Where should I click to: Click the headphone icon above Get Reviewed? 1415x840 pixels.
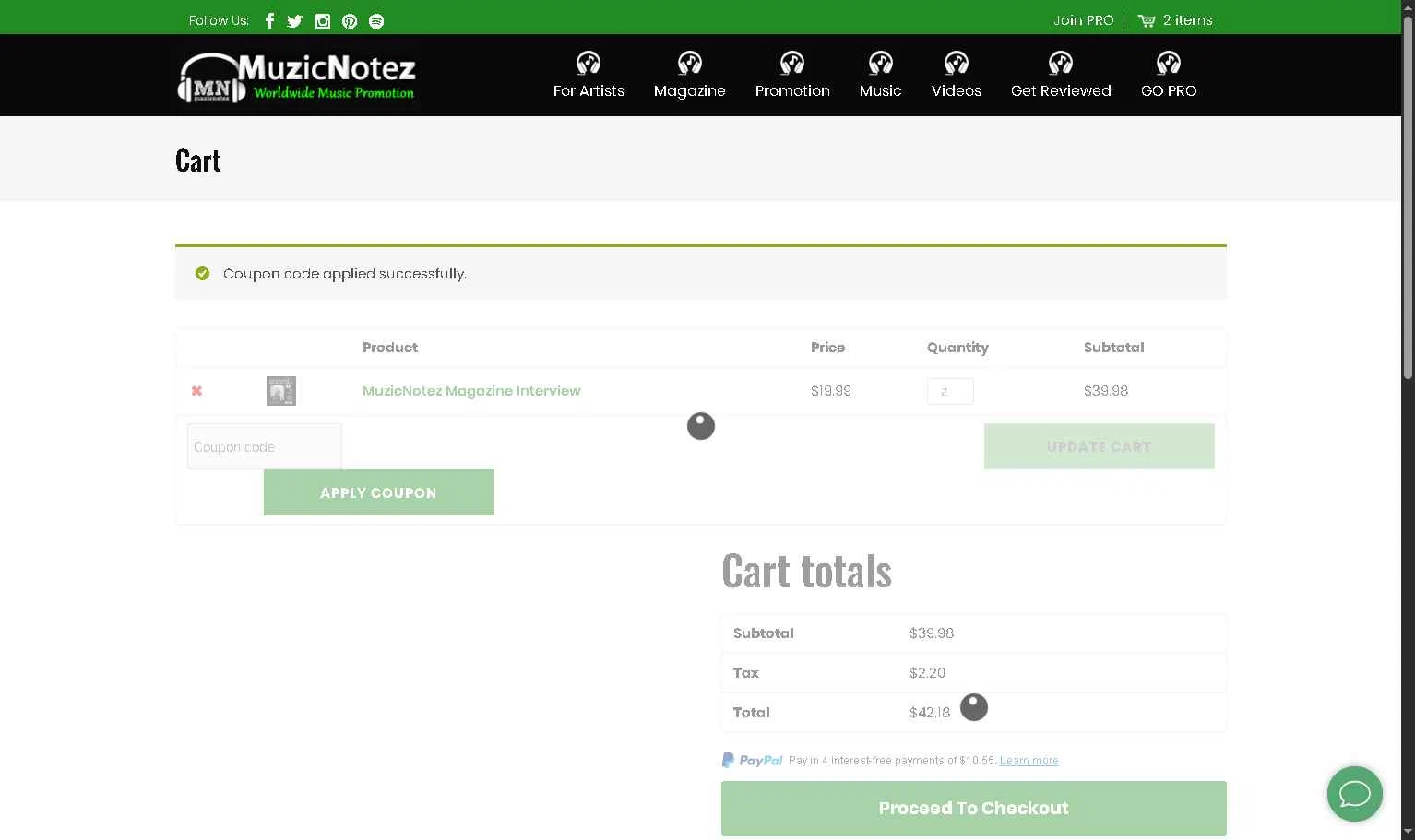[x=1061, y=63]
